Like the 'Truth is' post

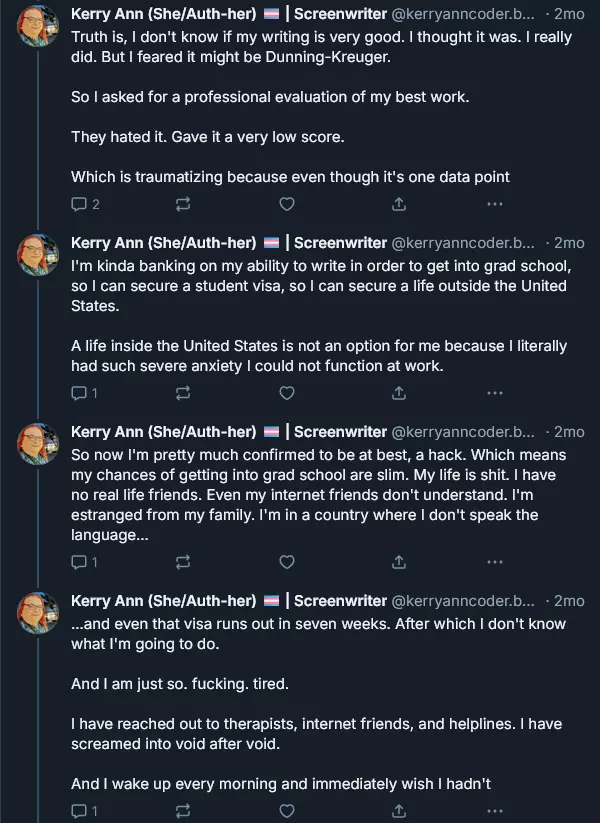tap(287, 204)
